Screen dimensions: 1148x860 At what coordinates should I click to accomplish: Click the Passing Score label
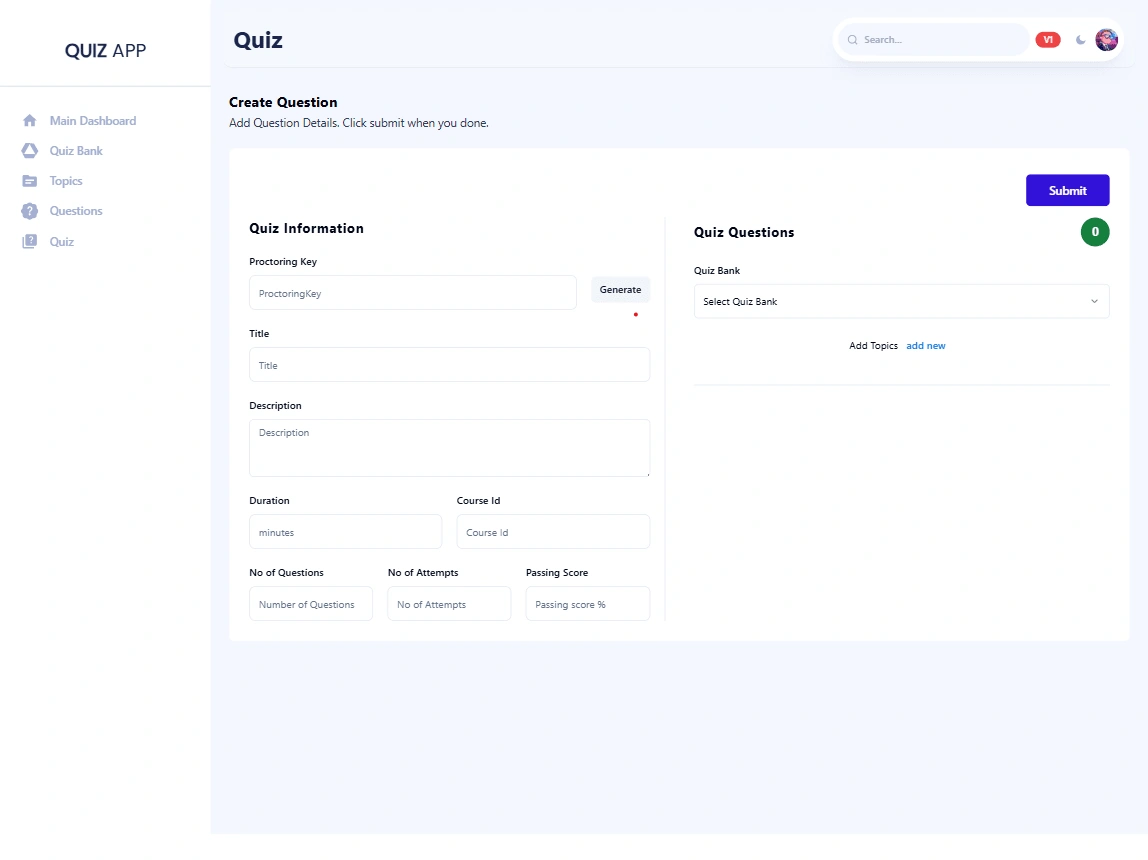(557, 572)
